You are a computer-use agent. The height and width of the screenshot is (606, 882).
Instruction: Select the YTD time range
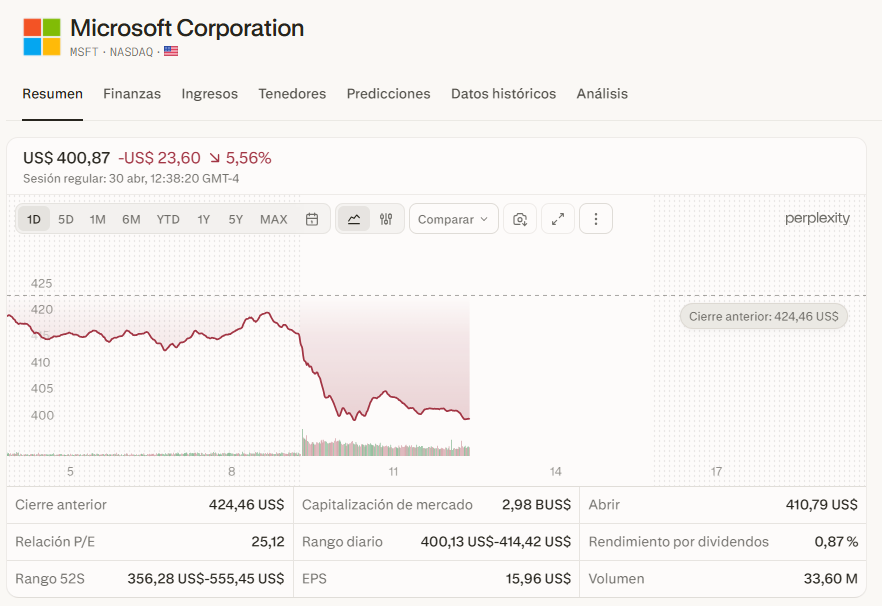click(168, 219)
